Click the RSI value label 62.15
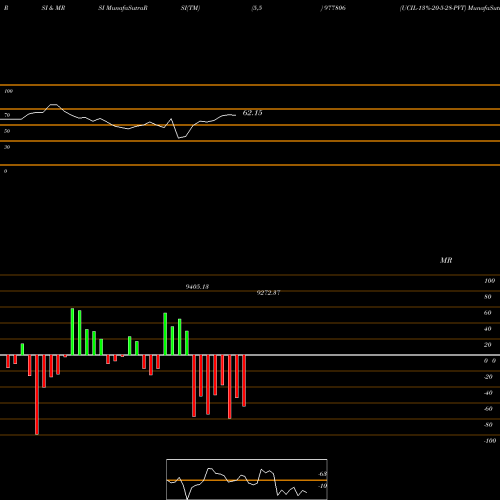Screen dimensions: 500x500 click(252, 113)
